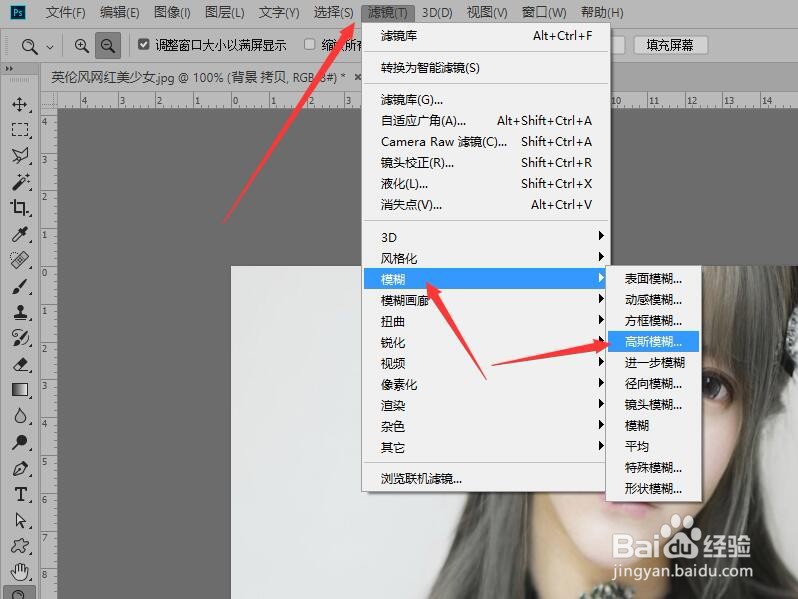Expand the 风格化 submenu
The width and height of the screenshot is (798, 599).
(486, 258)
